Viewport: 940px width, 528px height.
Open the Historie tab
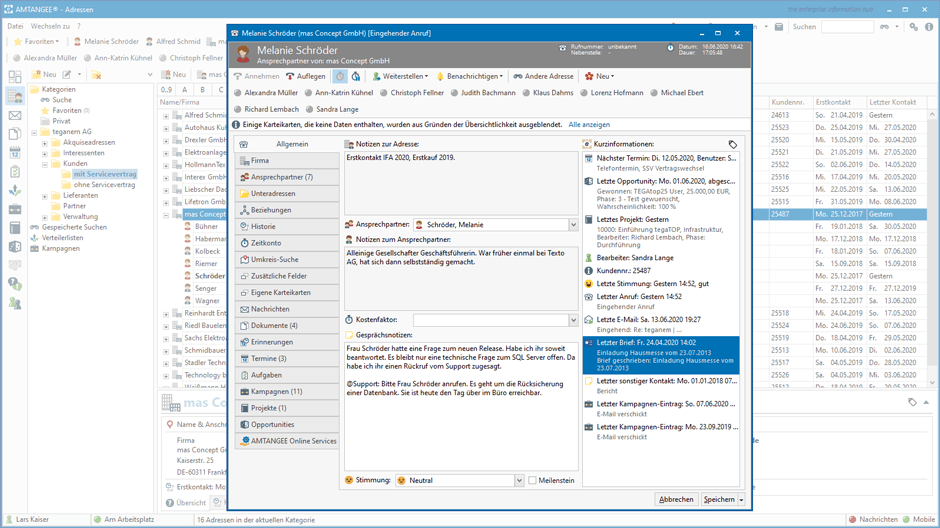(x=287, y=227)
